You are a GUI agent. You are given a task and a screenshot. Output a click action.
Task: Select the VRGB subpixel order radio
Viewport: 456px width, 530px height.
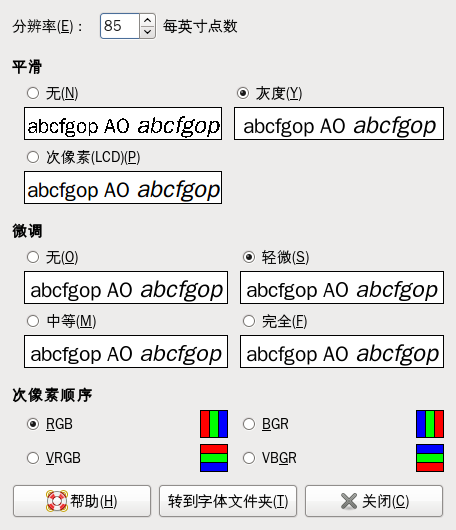33,458
